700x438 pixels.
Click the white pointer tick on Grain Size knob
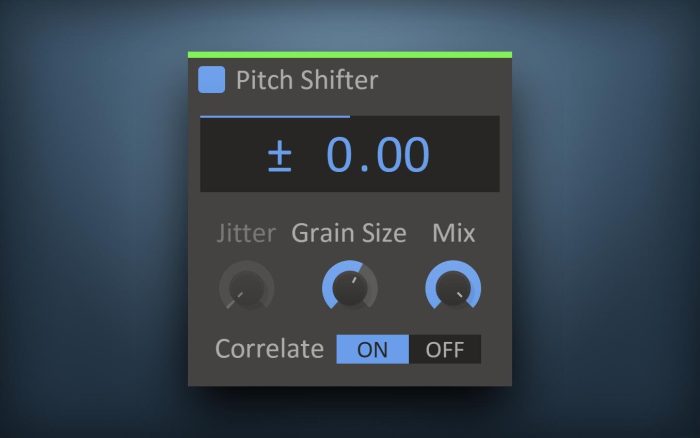point(354,280)
